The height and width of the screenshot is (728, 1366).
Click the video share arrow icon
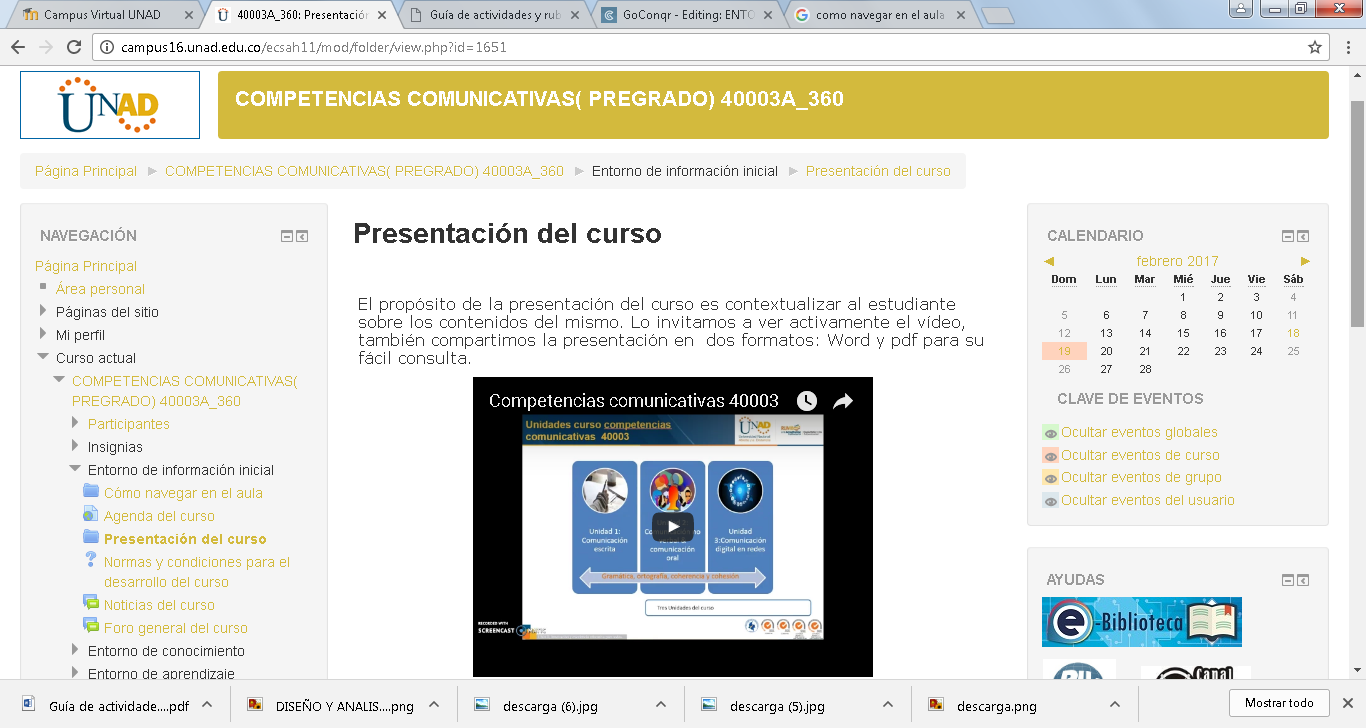click(842, 401)
